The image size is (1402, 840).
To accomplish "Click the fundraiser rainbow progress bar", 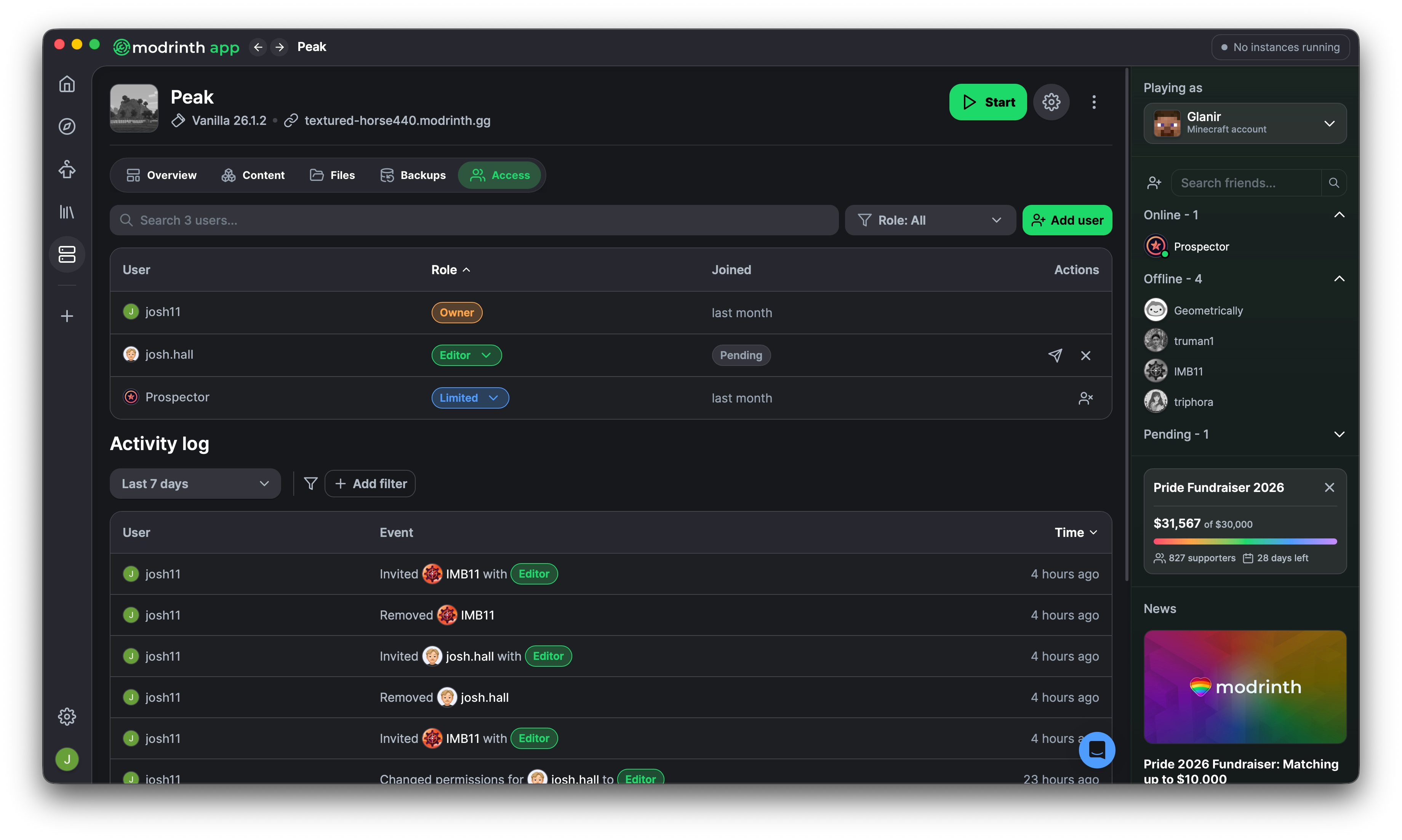I will 1245,541.
